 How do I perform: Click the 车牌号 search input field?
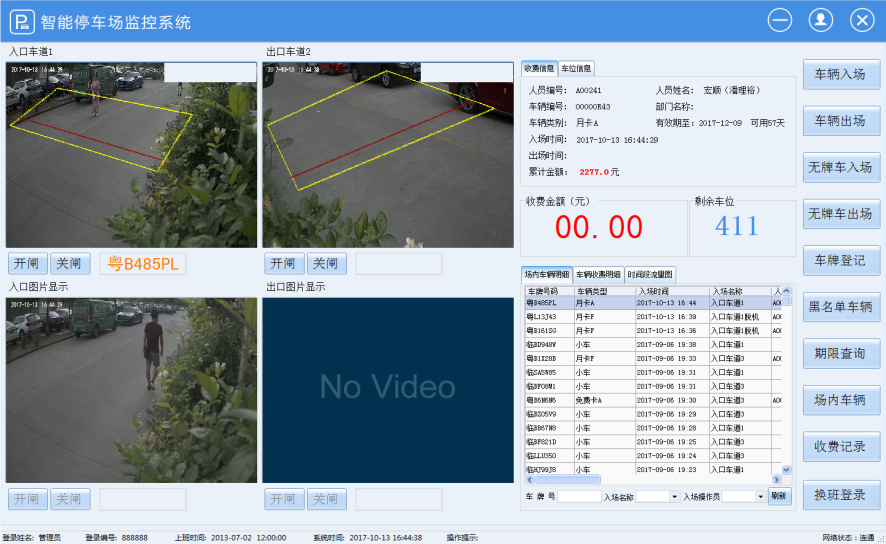579,496
